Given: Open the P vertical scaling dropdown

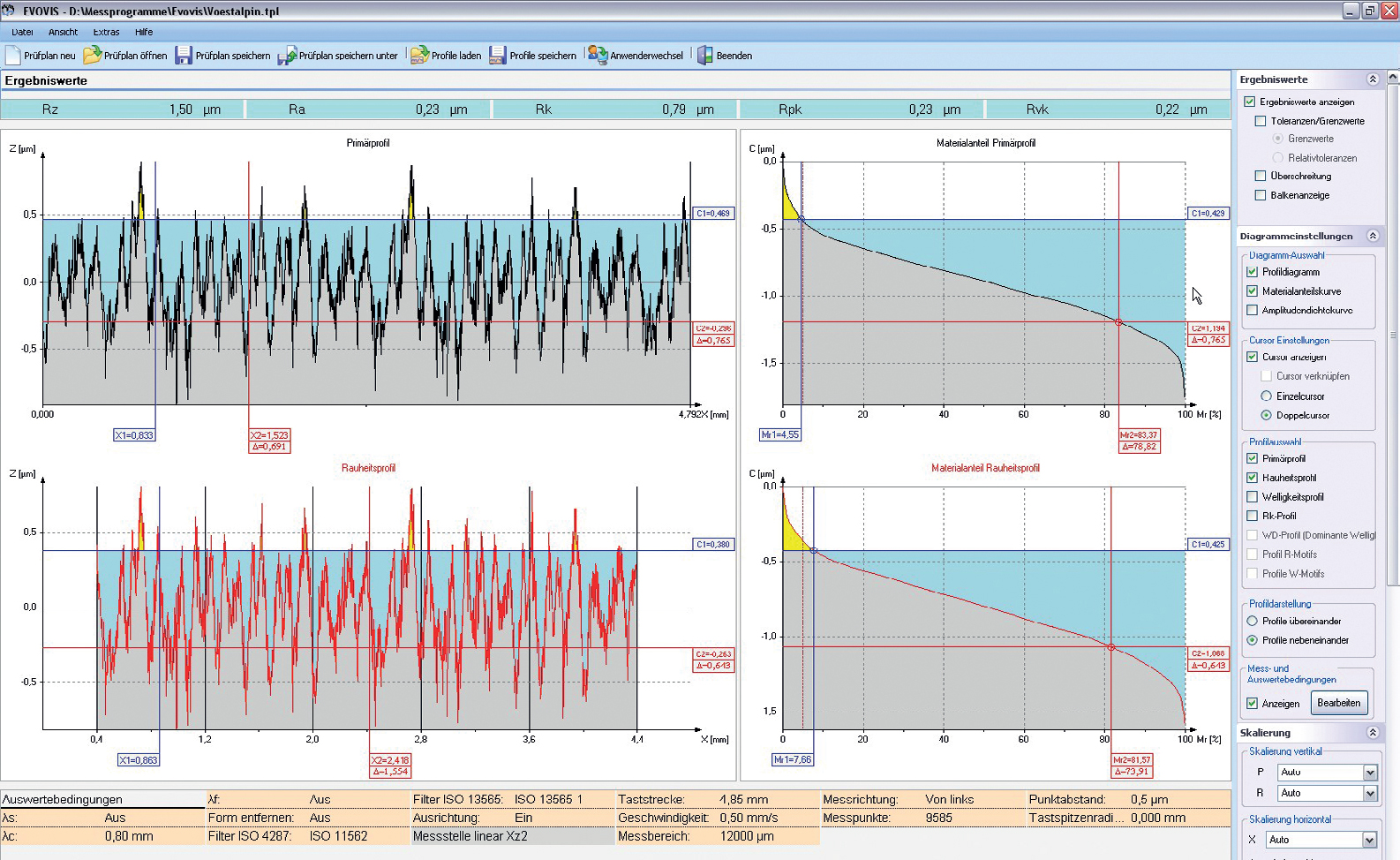Looking at the screenshot, I should [1369, 773].
